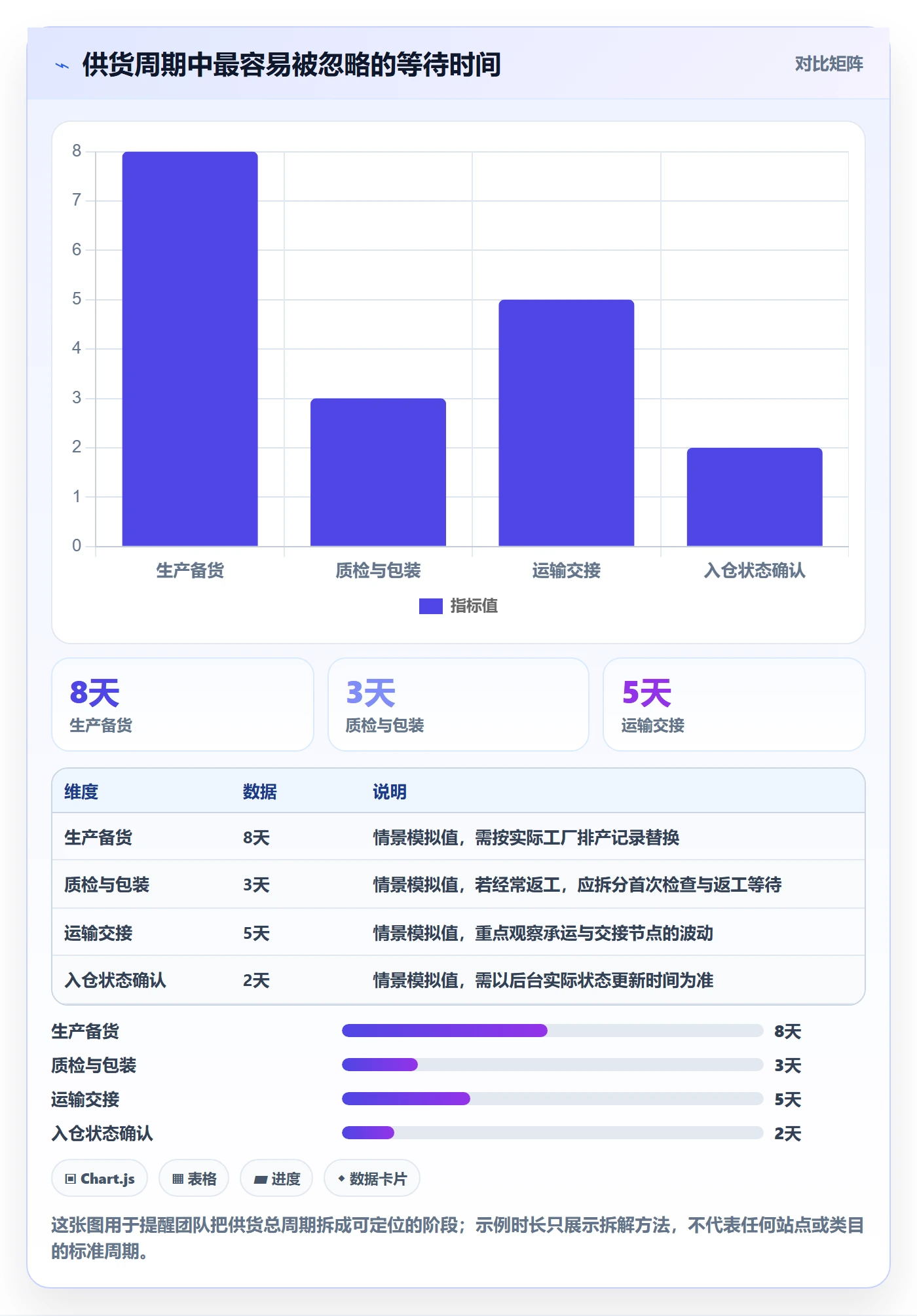Image resolution: width=917 pixels, height=1316 pixels.
Task: Click the 2天 cell in the table
Action: (257, 980)
